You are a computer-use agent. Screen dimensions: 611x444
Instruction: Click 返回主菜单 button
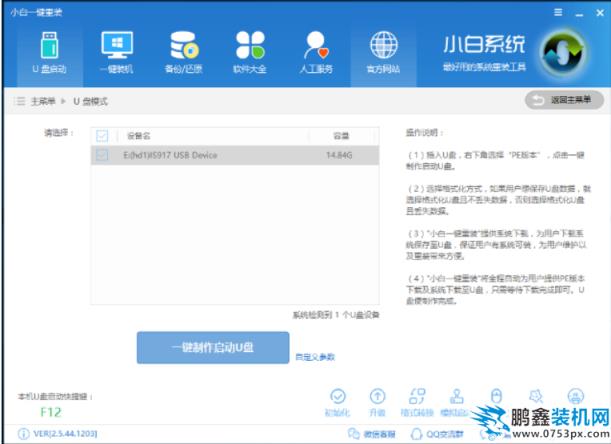564,100
